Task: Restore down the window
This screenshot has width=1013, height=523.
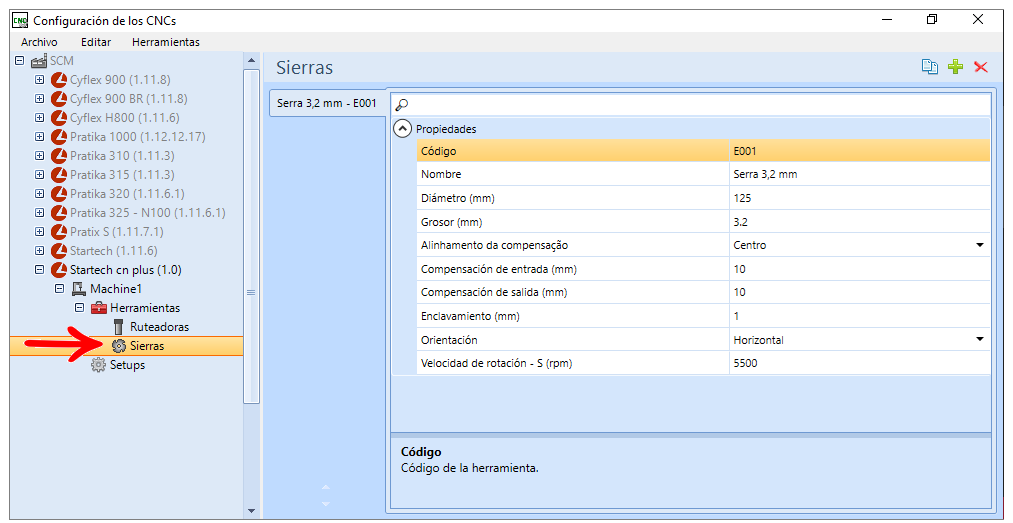Action: coord(932,20)
